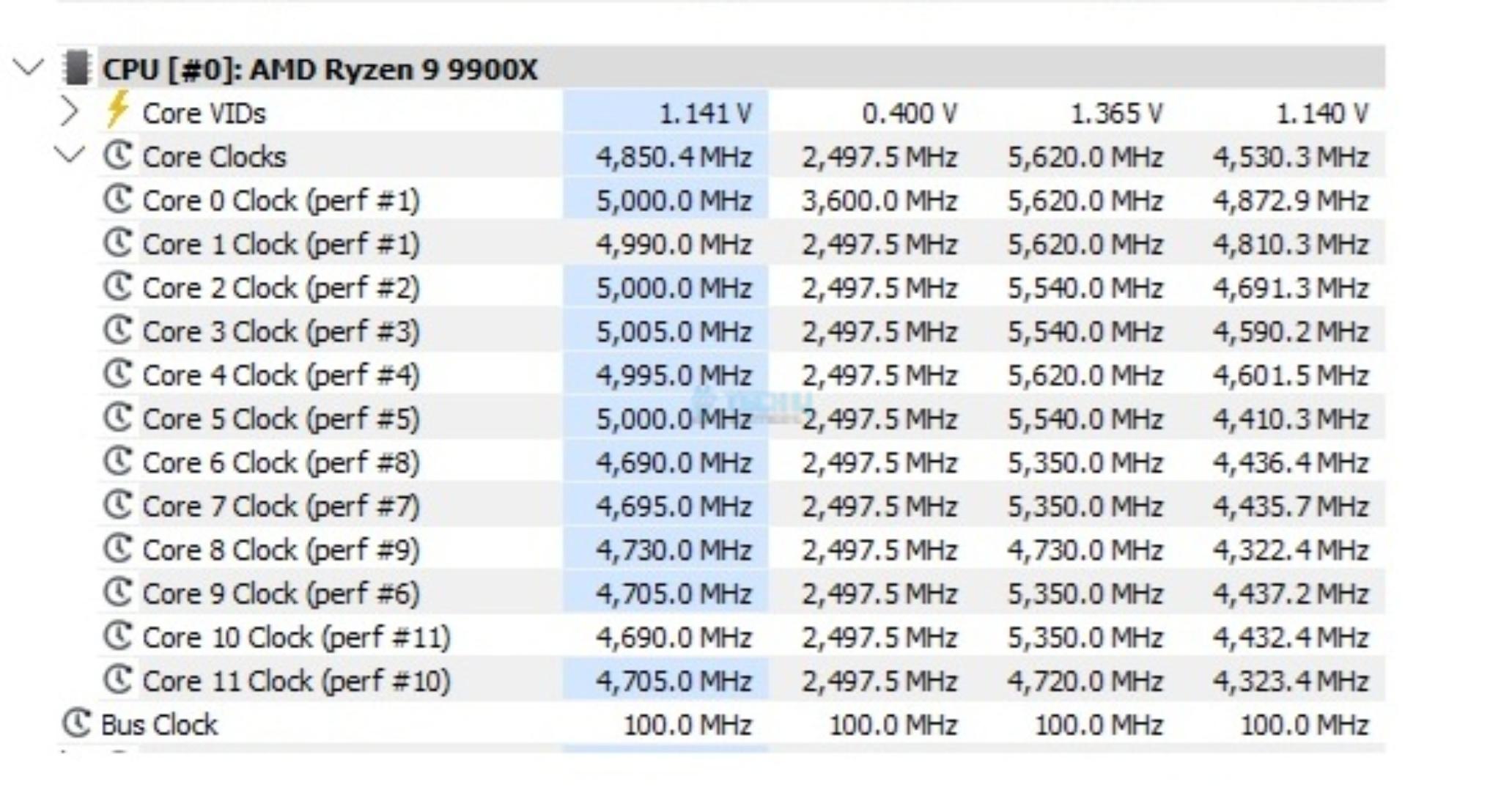Click the clock icon for Core 5 Clock
1501x812 pixels.
pyautogui.click(x=117, y=418)
